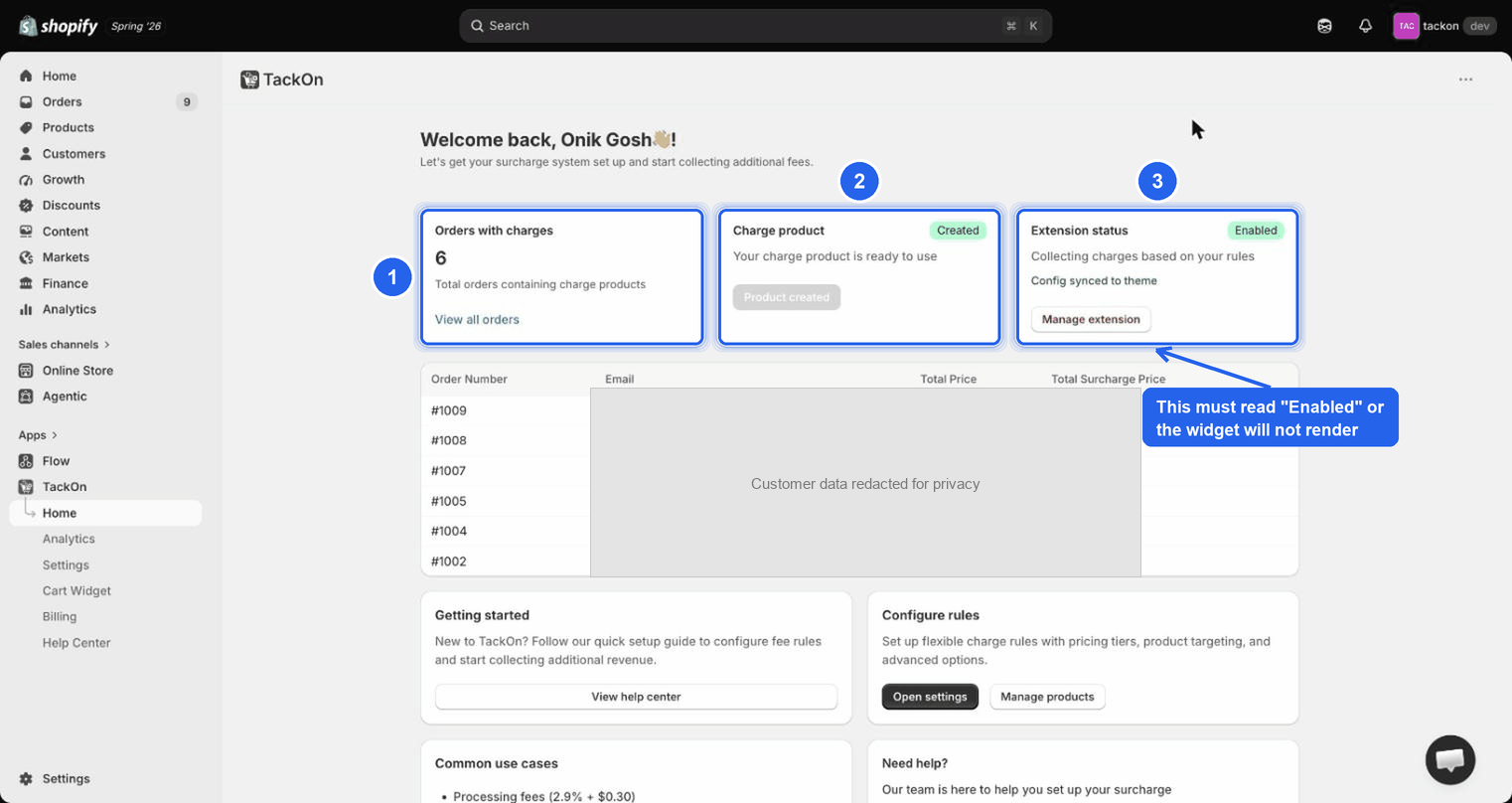The height and width of the screenshot is (803, 1512).
Task: Click the Growth gauge icon
Action: click(x=26, y=180)
